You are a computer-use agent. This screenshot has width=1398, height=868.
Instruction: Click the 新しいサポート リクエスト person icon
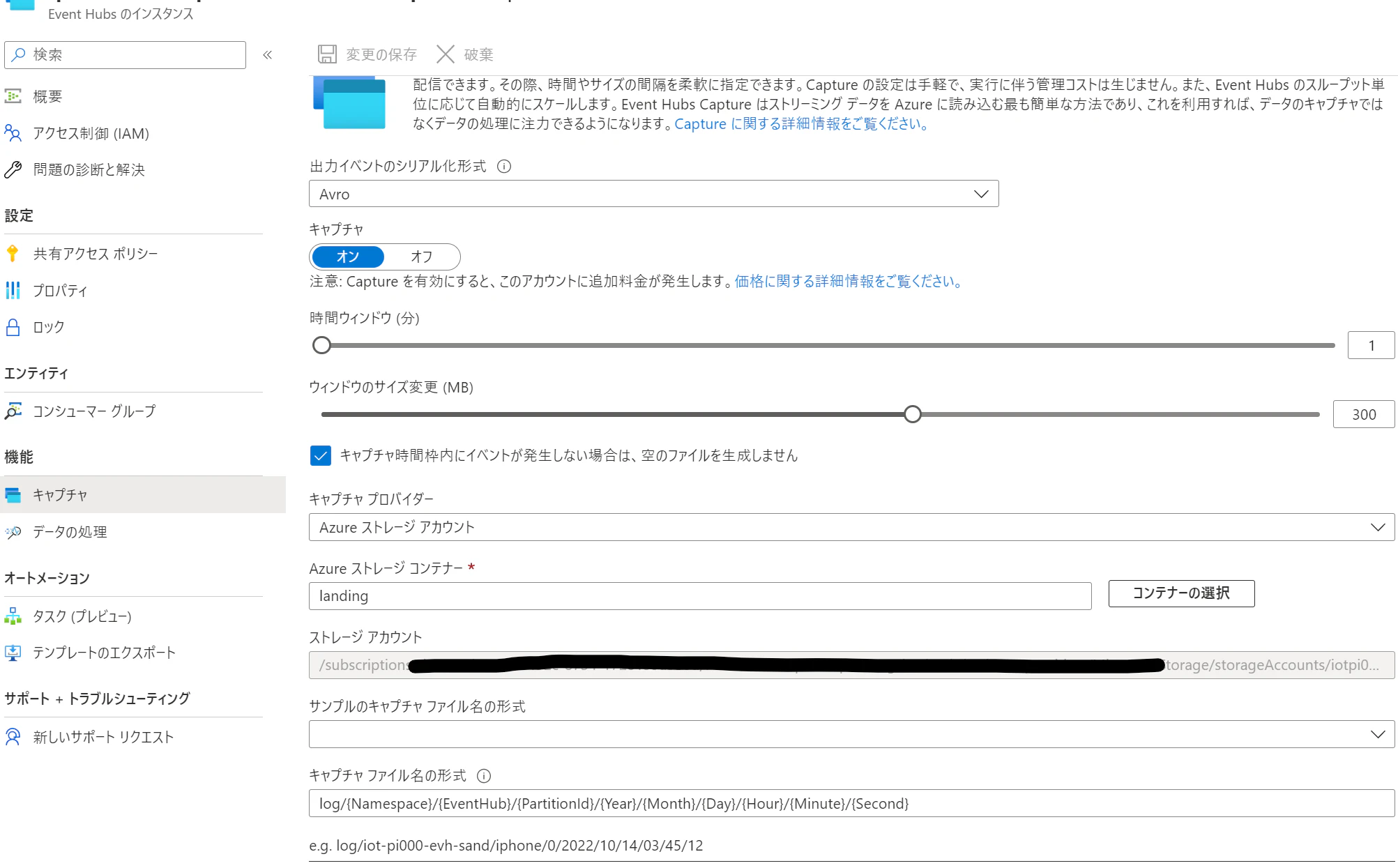(13, 736)
